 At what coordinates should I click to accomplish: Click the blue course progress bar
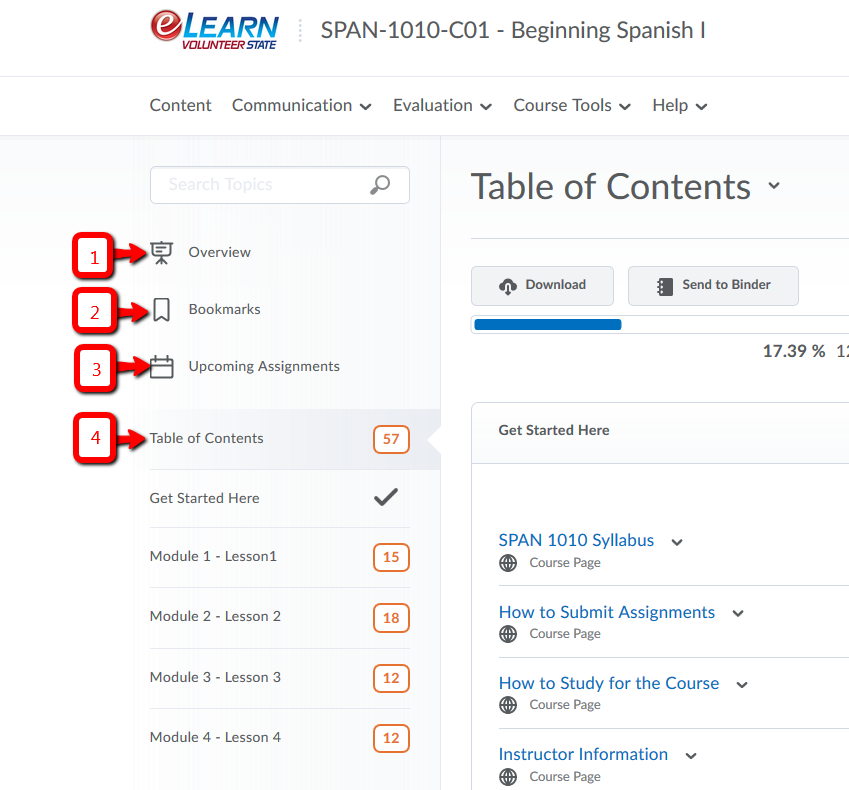547,325
